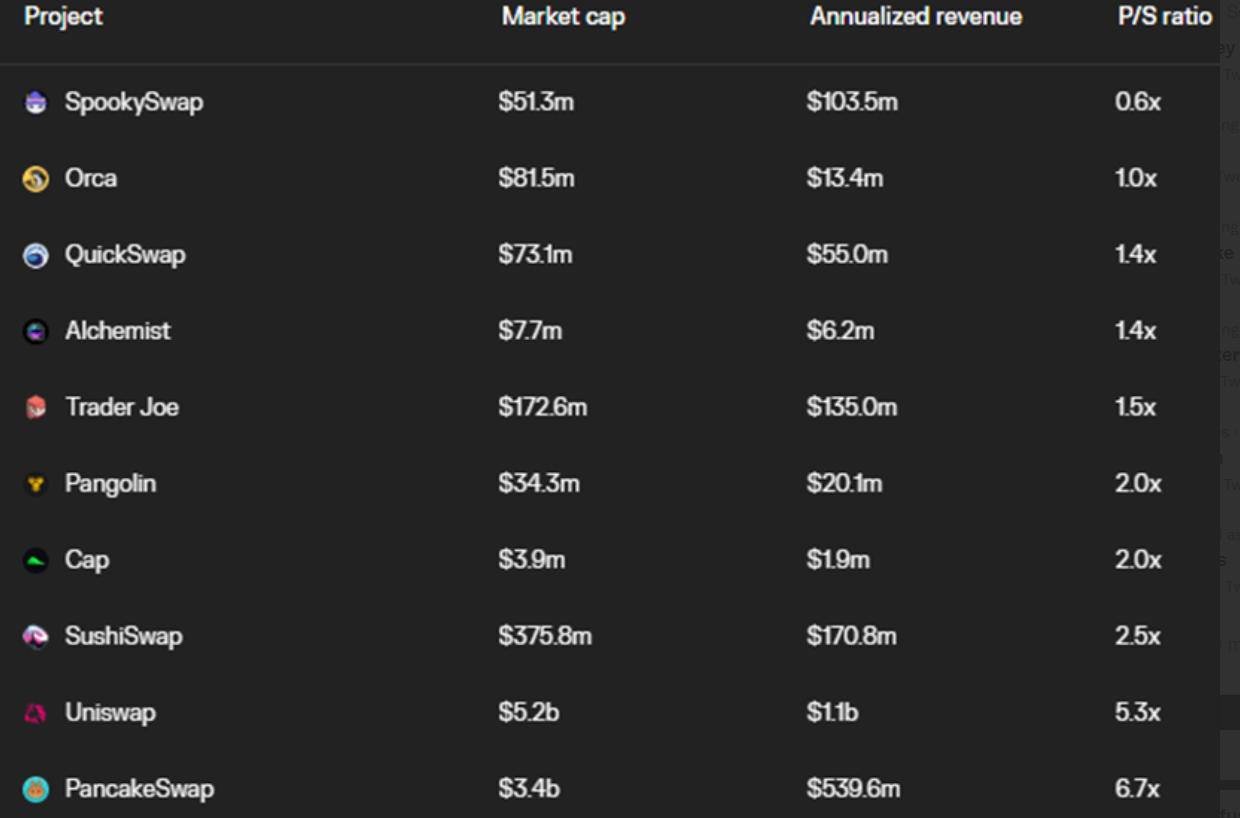Sort table by Project column header

pos(64,17)
